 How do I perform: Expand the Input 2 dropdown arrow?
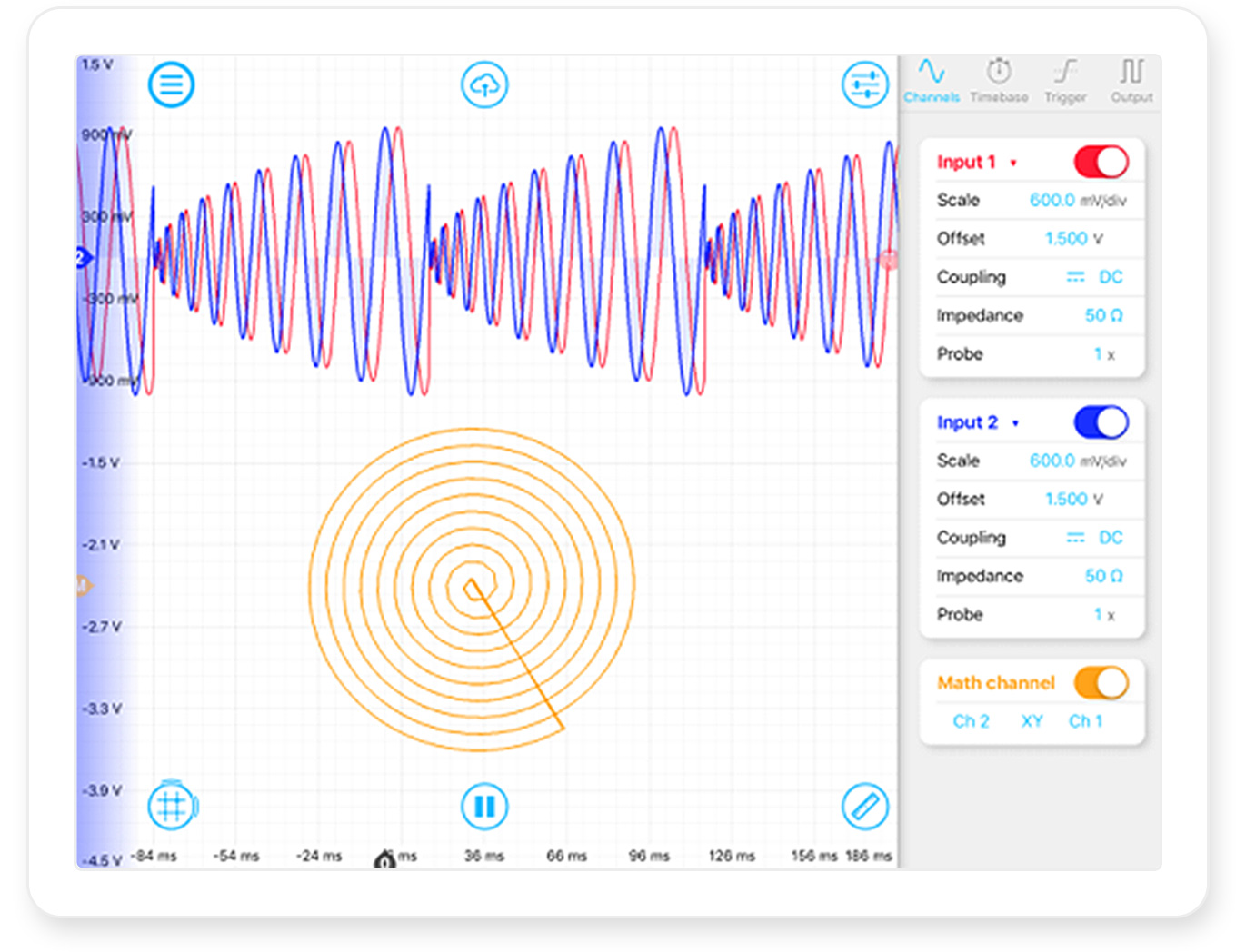pyautogui.click(x=1015, y=423)
